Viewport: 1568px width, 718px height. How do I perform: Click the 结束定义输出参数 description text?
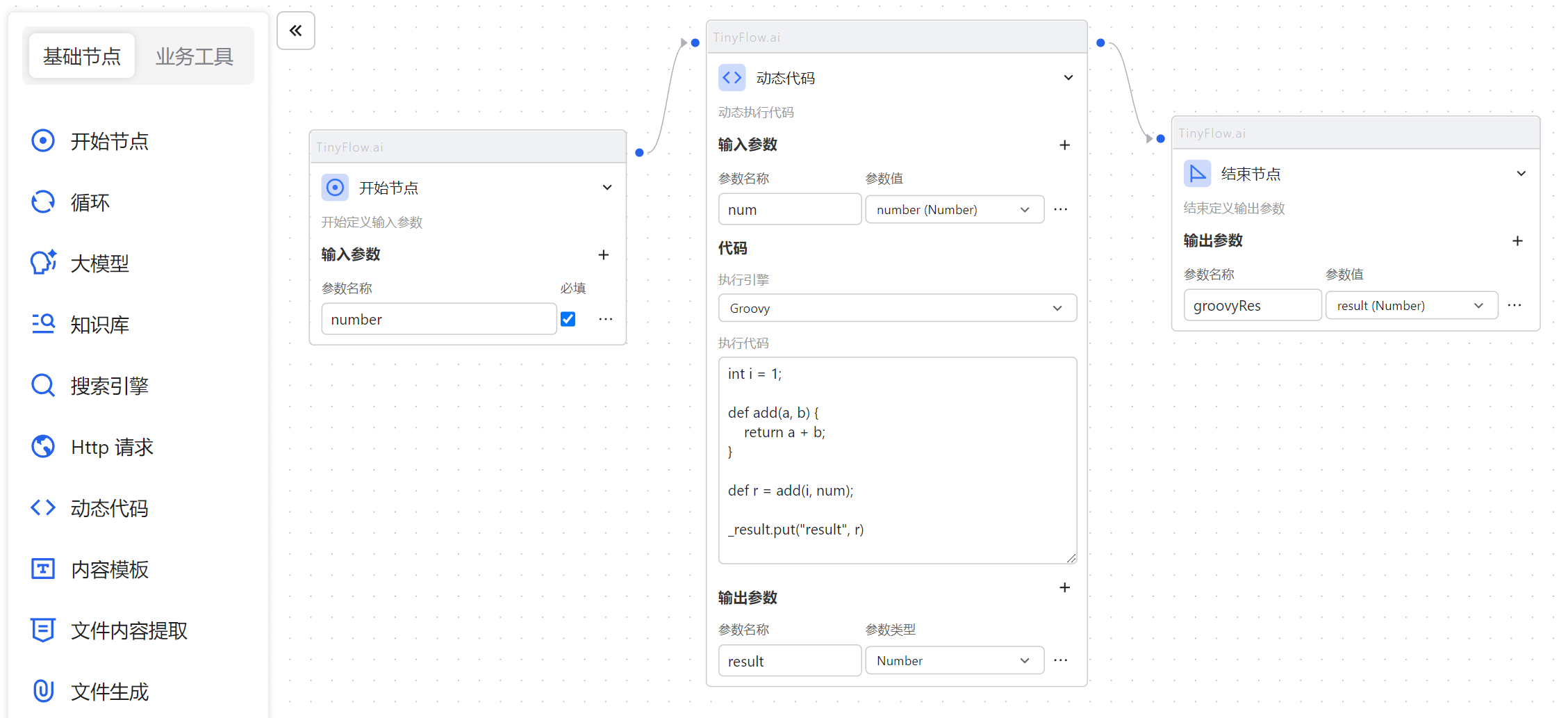coord(1235,209)
